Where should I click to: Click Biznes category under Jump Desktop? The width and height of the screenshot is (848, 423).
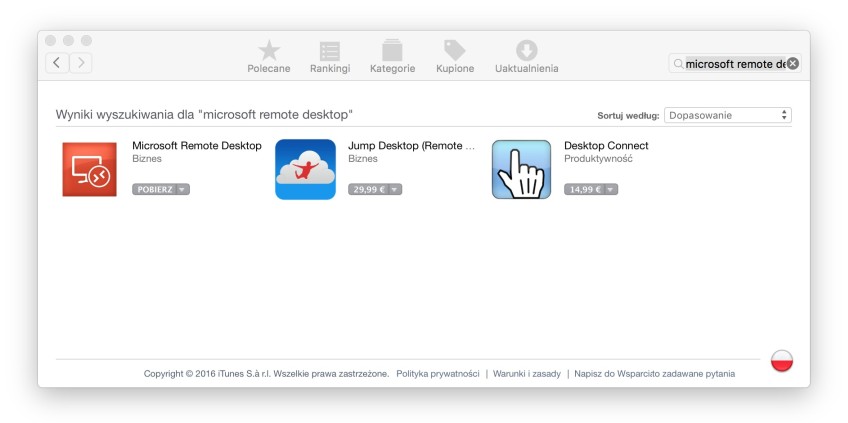pyautogui.click(x=363, y=159)
